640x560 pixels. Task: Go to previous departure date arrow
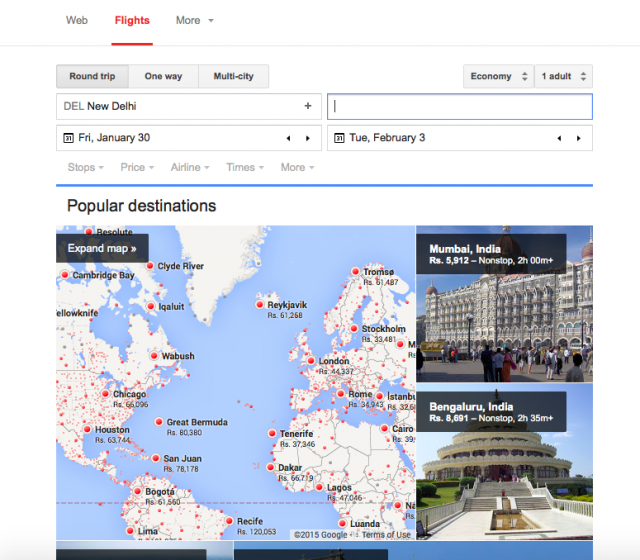coord(289,138)
